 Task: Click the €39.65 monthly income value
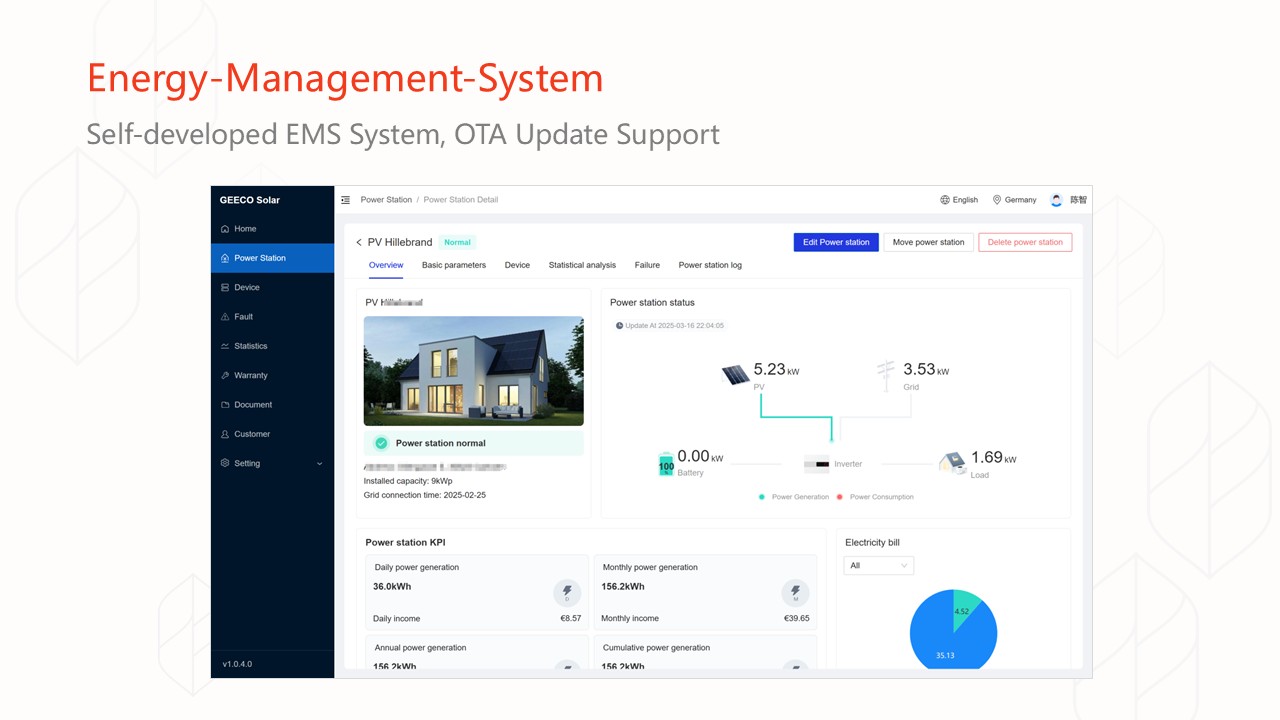(x=797, y=619)
